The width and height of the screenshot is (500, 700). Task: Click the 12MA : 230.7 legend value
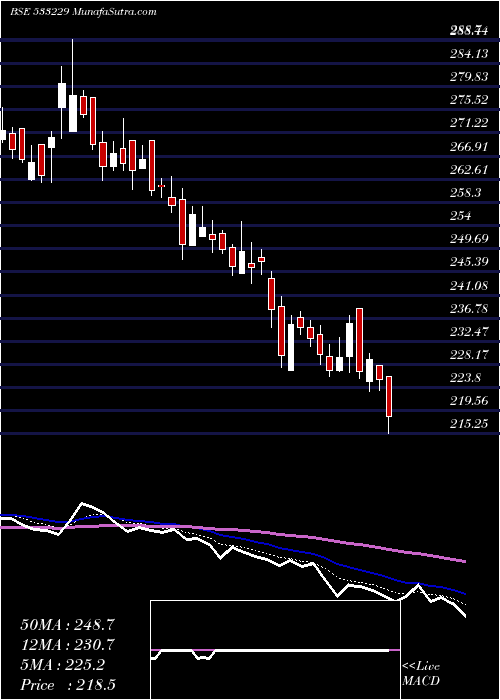pyautogui.click(x=67, y=645)
